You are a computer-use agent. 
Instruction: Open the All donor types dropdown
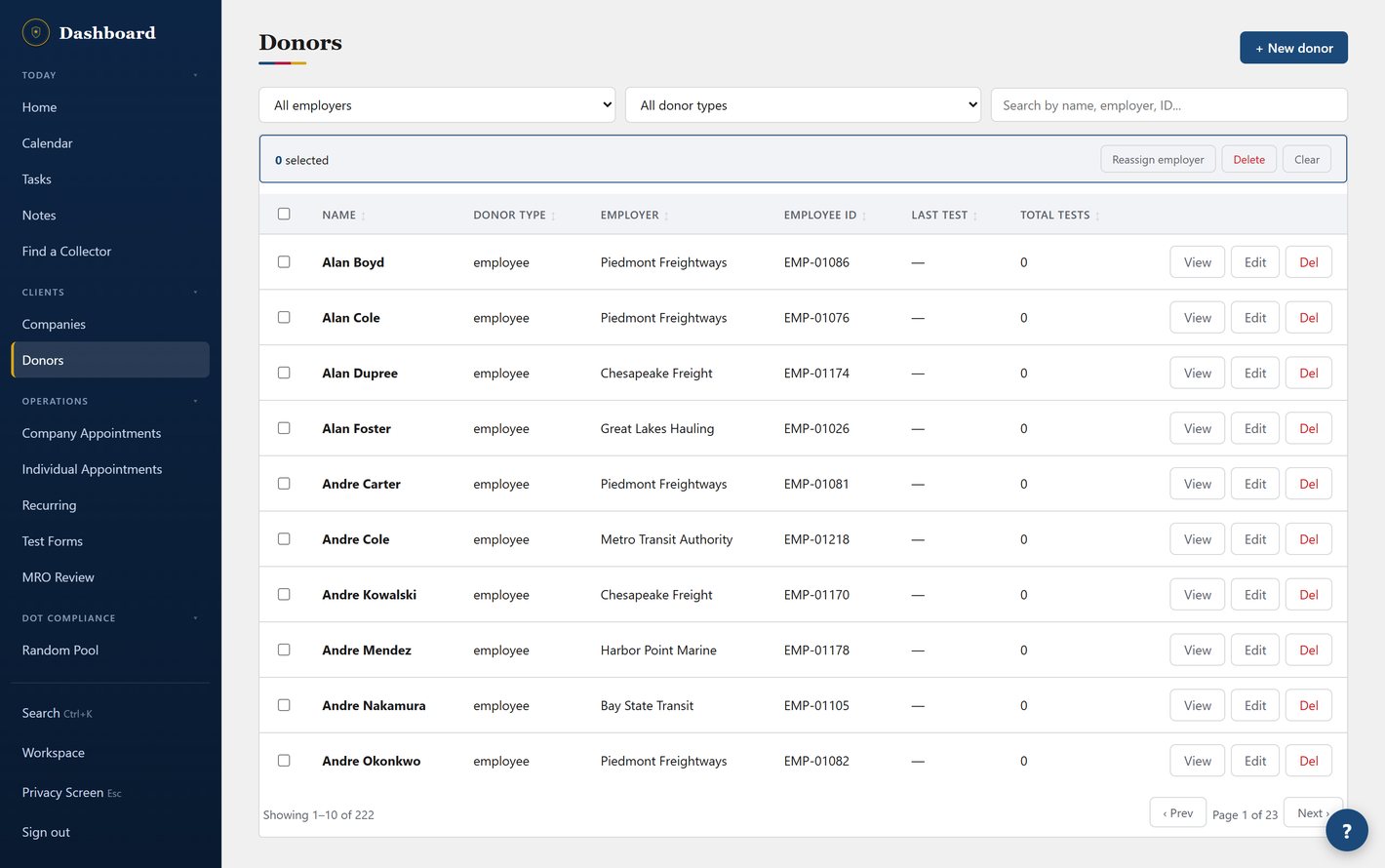pos(803,105)
